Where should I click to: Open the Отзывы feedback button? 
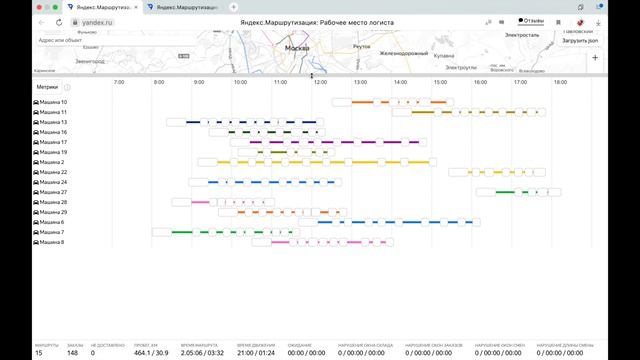click(x=531, y=21)
